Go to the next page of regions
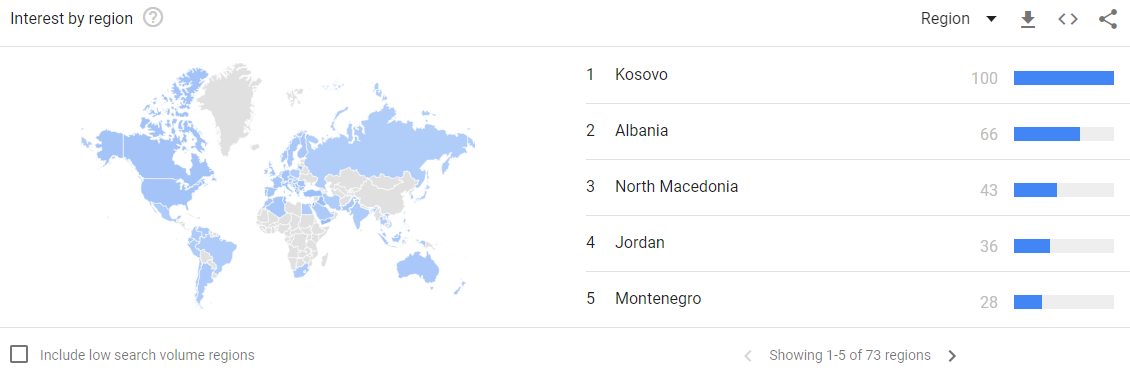1130x383 pixels. (952, 356)
